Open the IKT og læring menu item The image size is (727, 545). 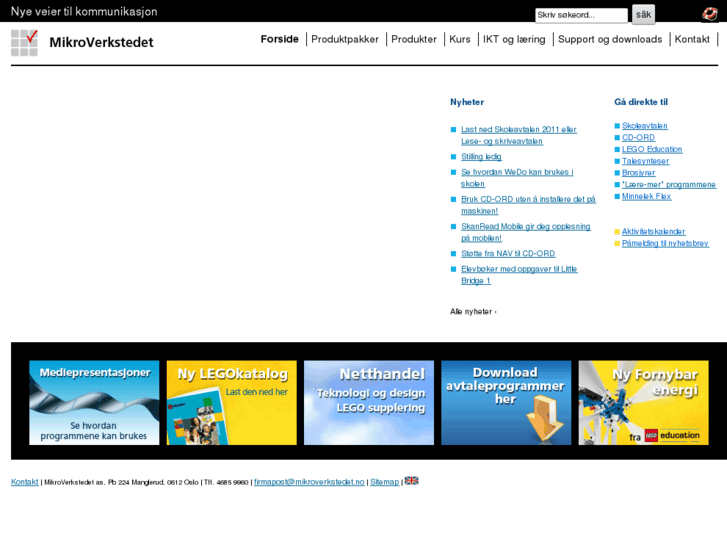514,39
